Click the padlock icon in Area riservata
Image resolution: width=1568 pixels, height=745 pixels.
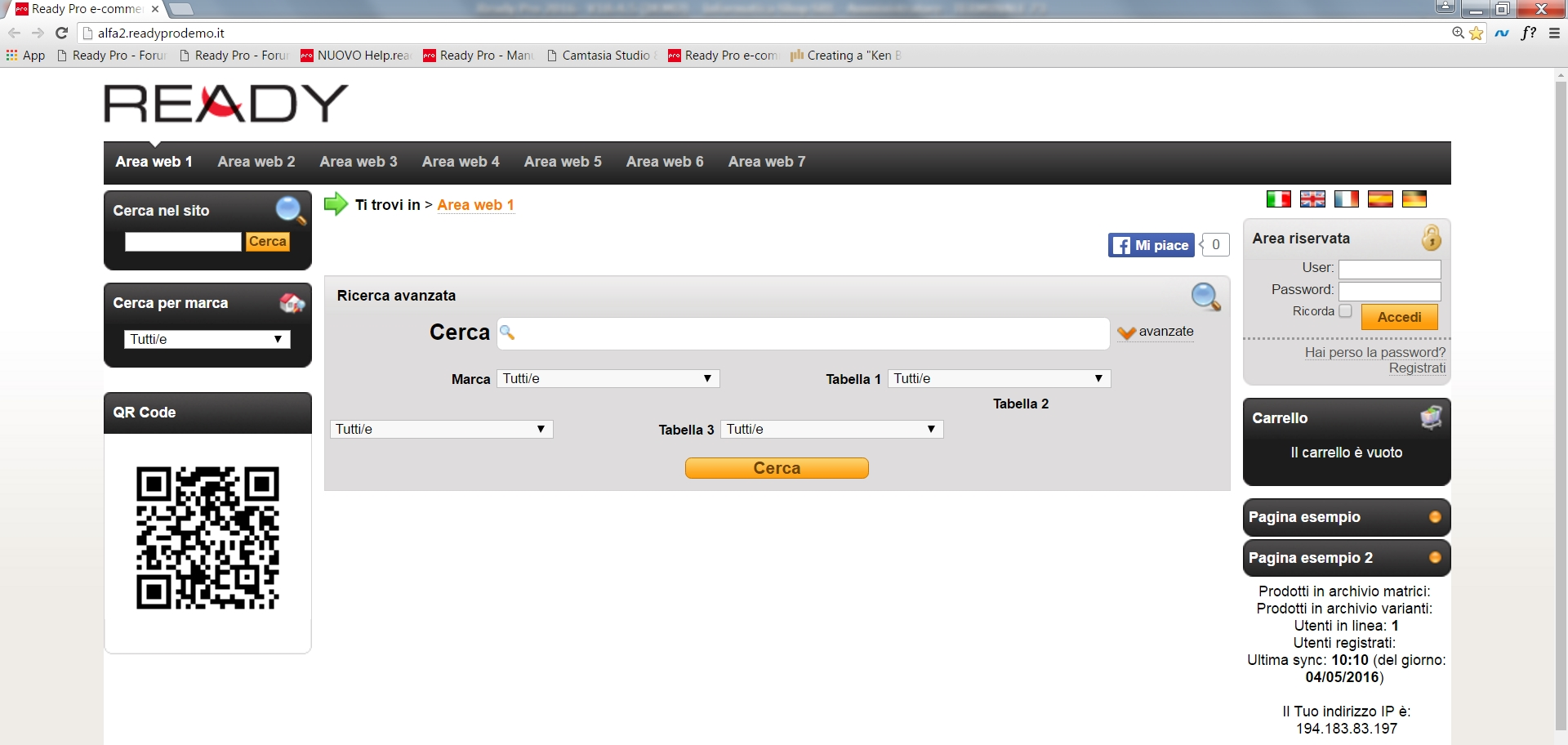[x=1432, y=238]
